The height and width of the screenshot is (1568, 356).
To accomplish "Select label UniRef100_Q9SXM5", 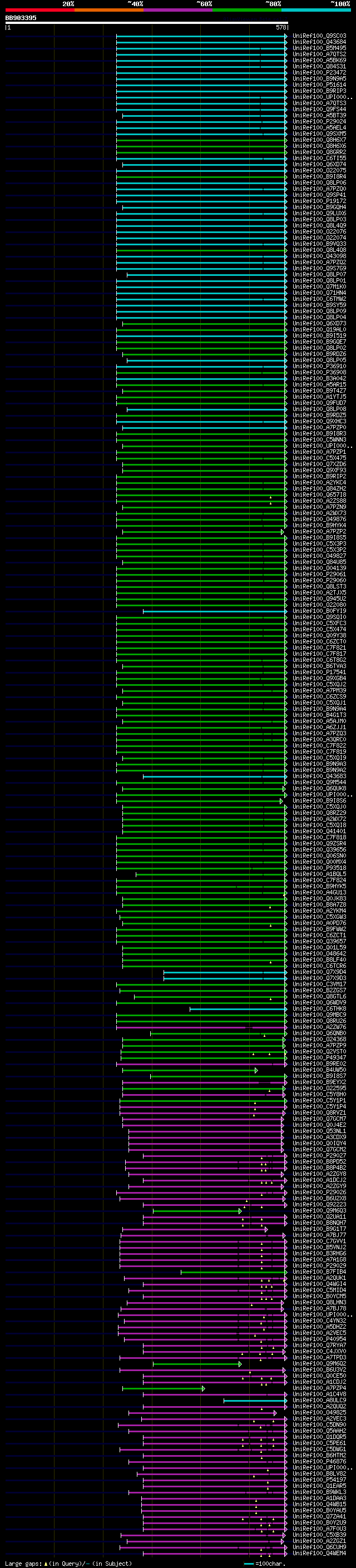I will tap(319, 134).
